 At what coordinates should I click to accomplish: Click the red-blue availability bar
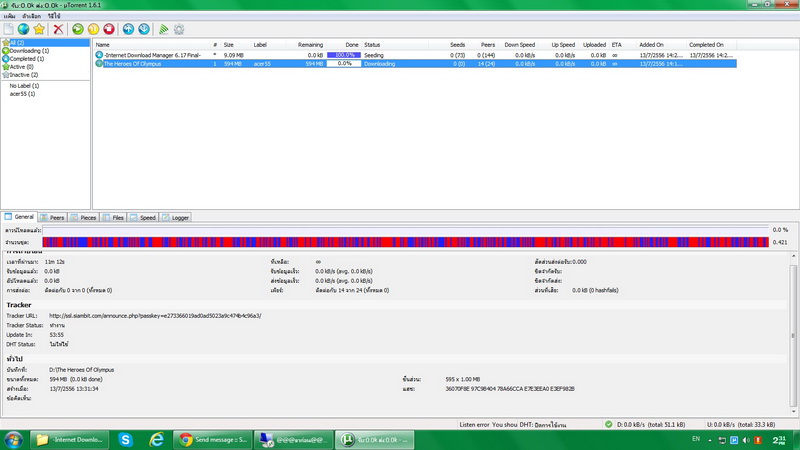click(405, 242)
